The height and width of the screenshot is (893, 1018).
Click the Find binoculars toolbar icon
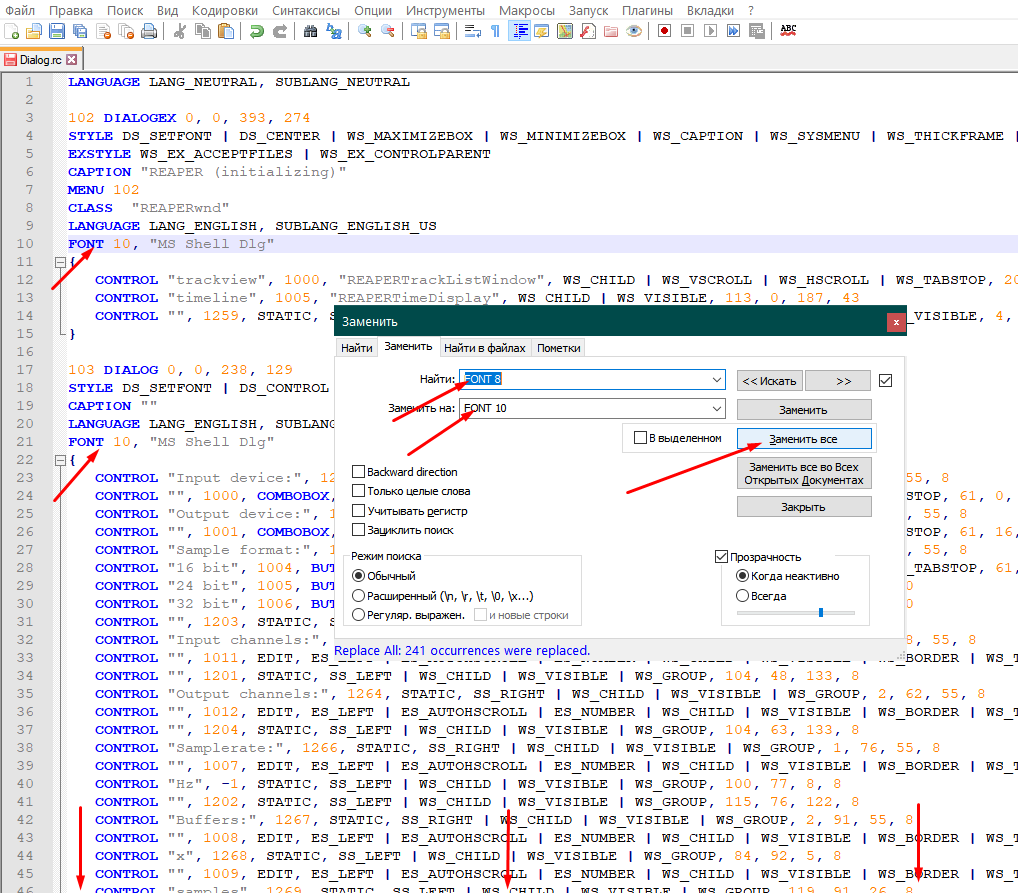[x=310, y=31]
